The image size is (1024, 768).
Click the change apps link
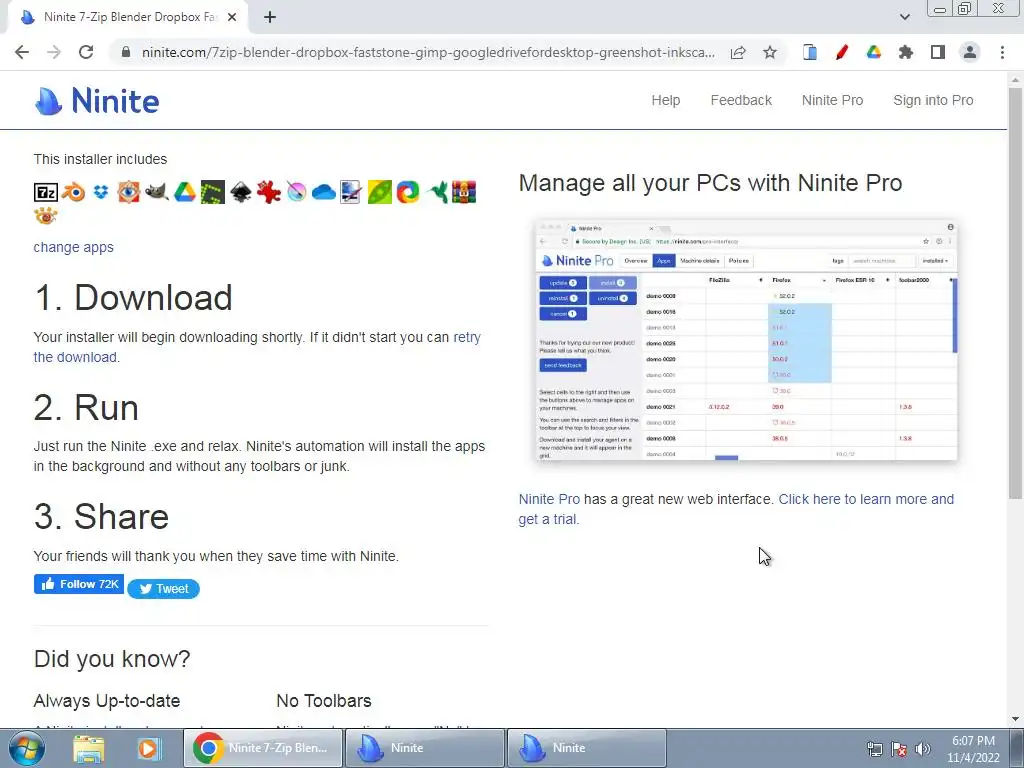[x=73, y=247]
